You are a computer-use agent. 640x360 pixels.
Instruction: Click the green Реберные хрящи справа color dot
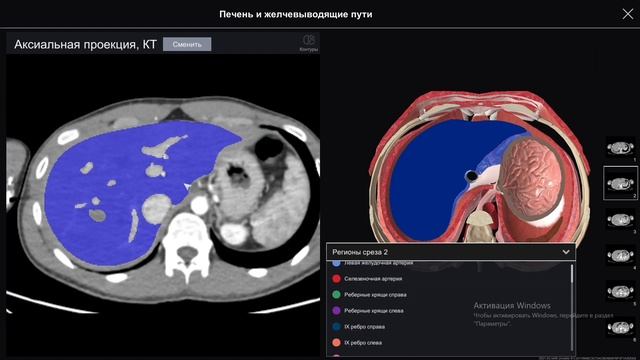tap(336, 295)
